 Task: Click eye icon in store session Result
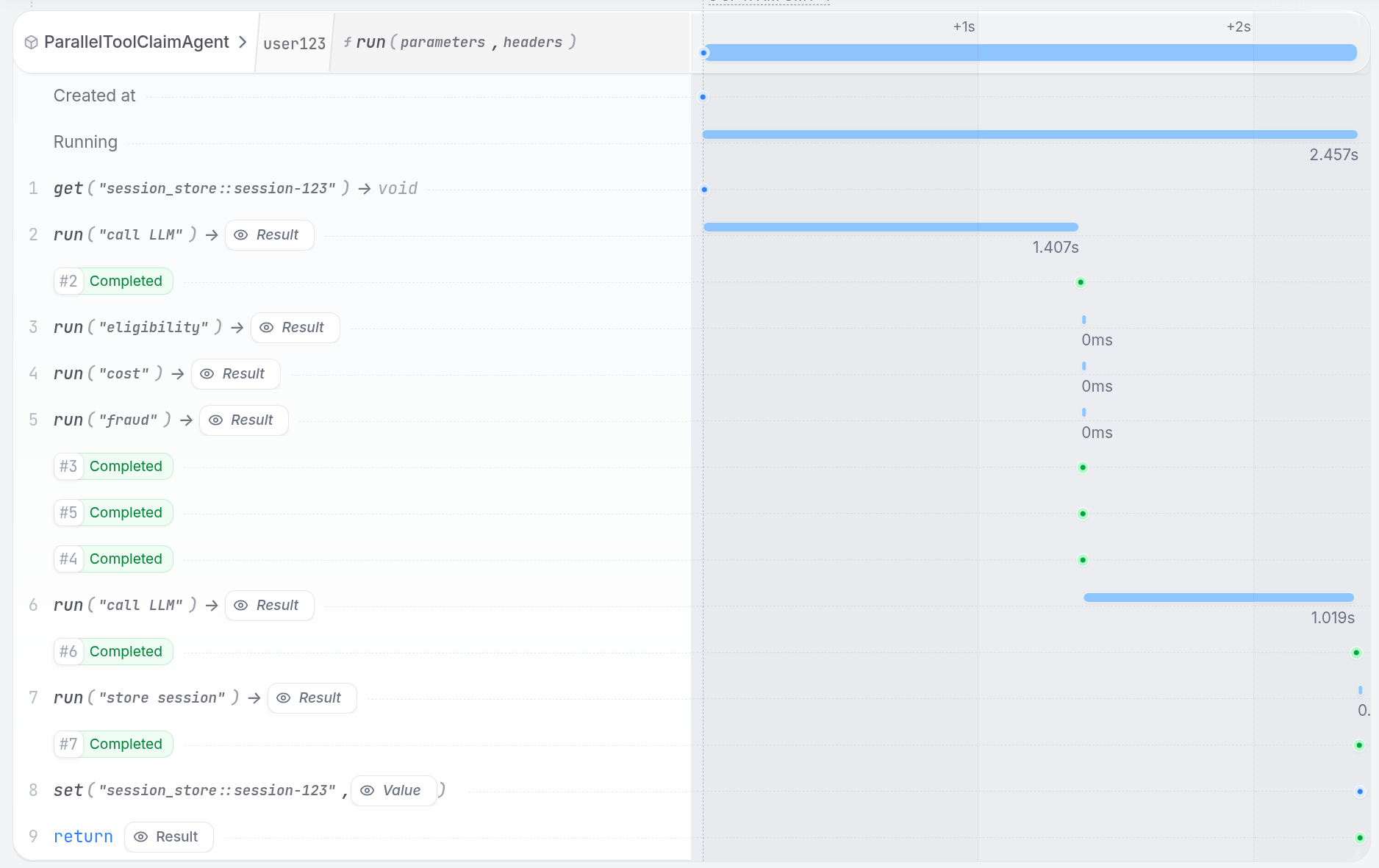[283, 698]
